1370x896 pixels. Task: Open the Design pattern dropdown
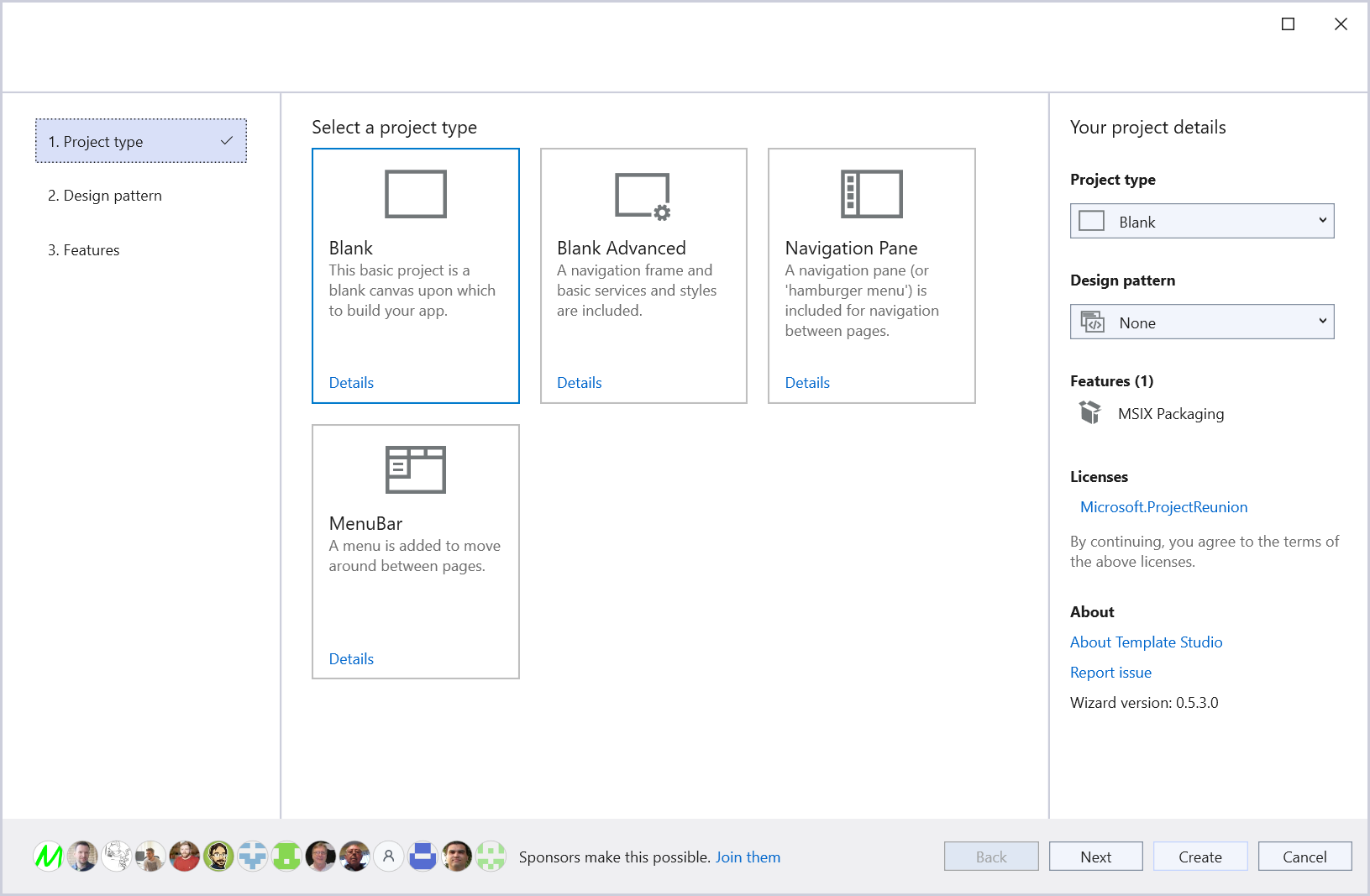pos(1202,322)
